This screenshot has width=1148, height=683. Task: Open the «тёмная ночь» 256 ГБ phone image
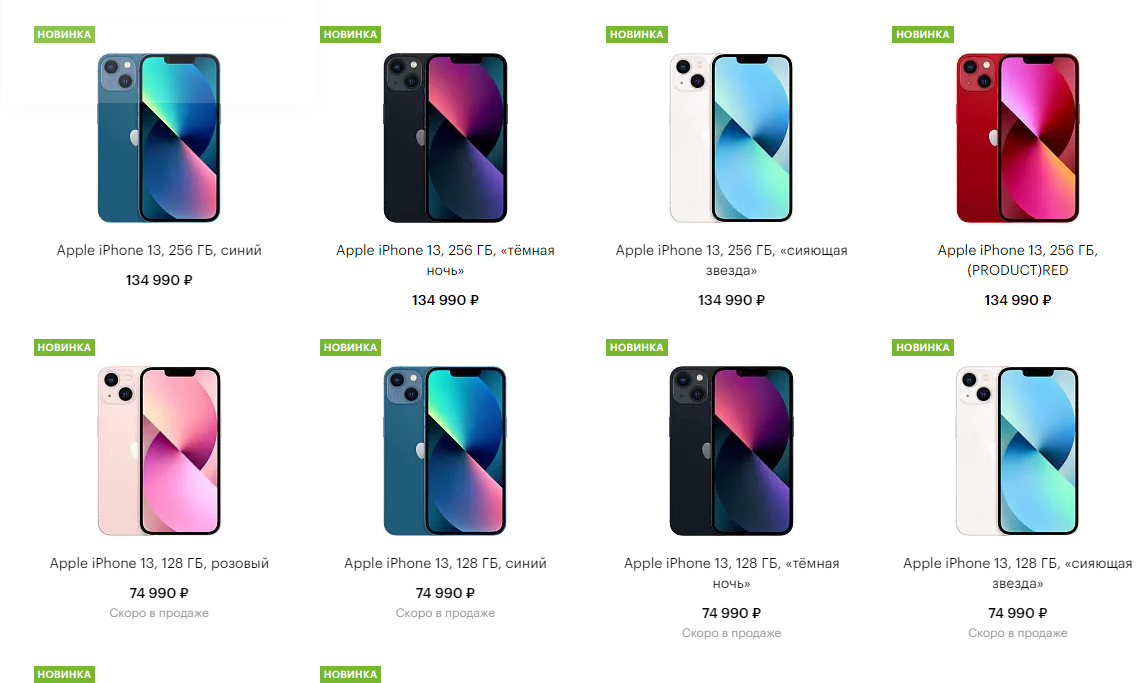[445, 137]
